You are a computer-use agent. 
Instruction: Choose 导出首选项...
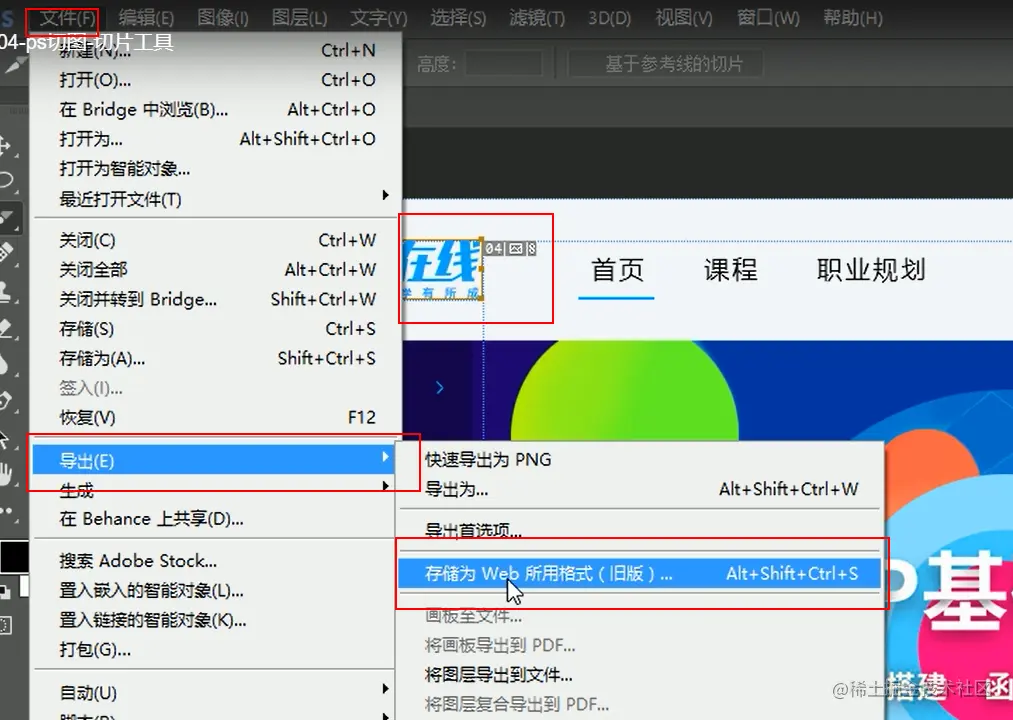click(640, 531)
